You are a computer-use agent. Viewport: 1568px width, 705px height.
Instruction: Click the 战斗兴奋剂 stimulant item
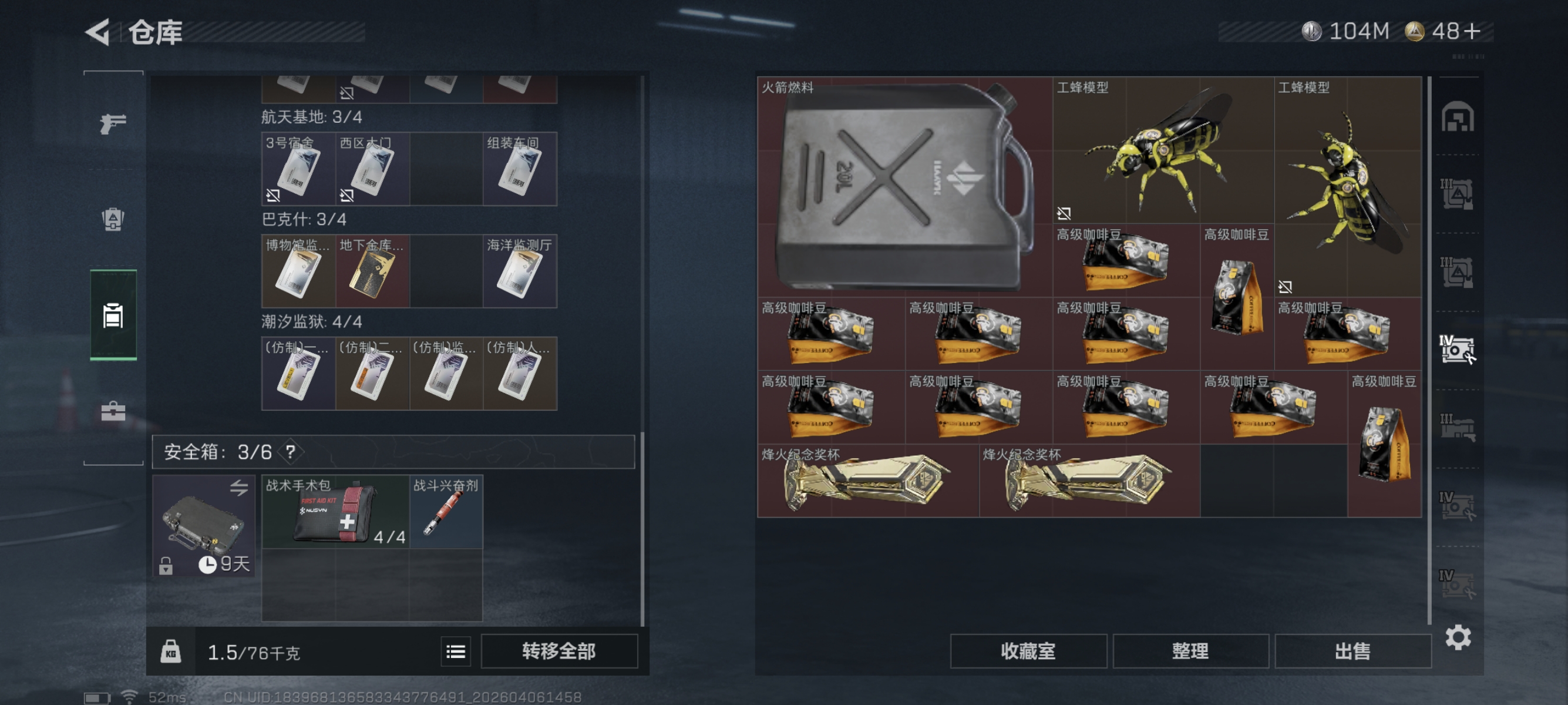pyautogui.click(x=446, y=511)
